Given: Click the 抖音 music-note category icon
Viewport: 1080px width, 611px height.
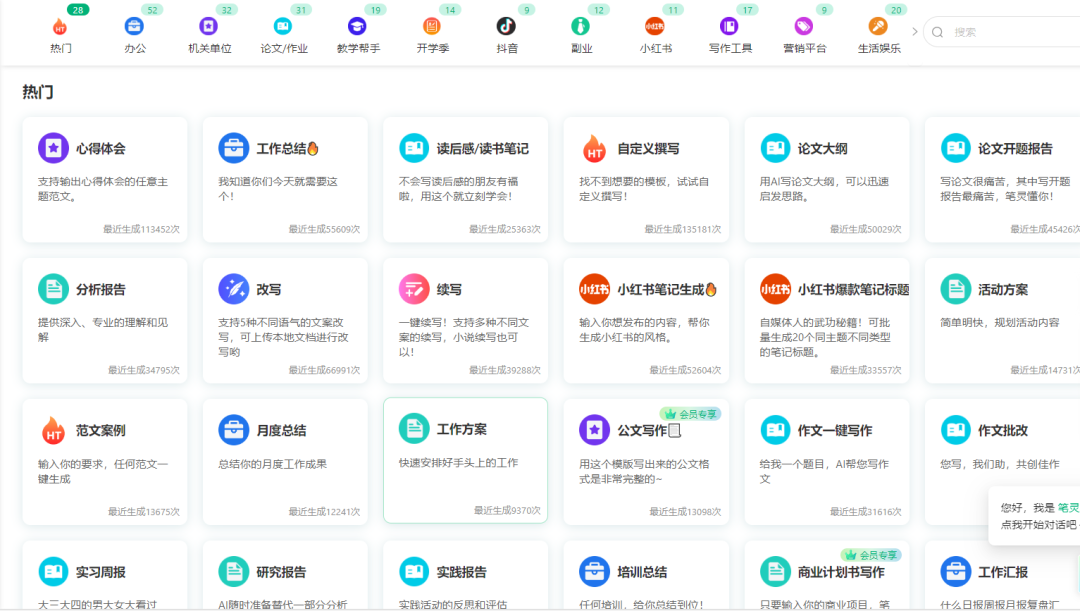Looking at the screenshot, I should [x=506, y=23].
